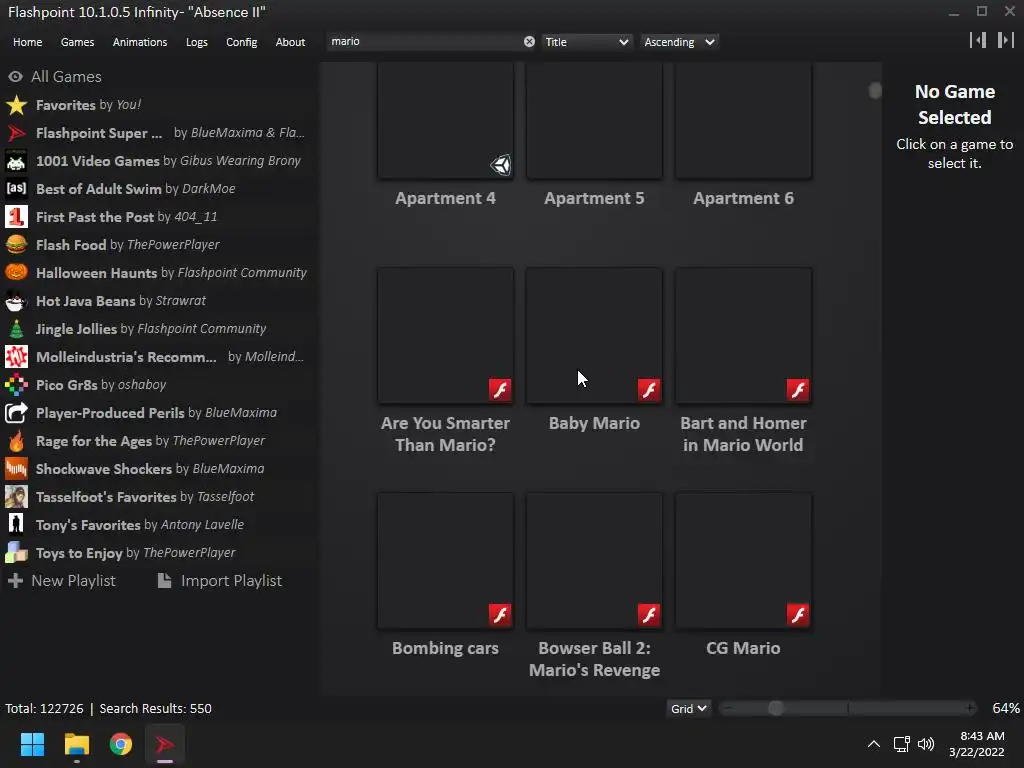Open the Games tab
This screenshot has height=768, width=1024.
[77, 42]
